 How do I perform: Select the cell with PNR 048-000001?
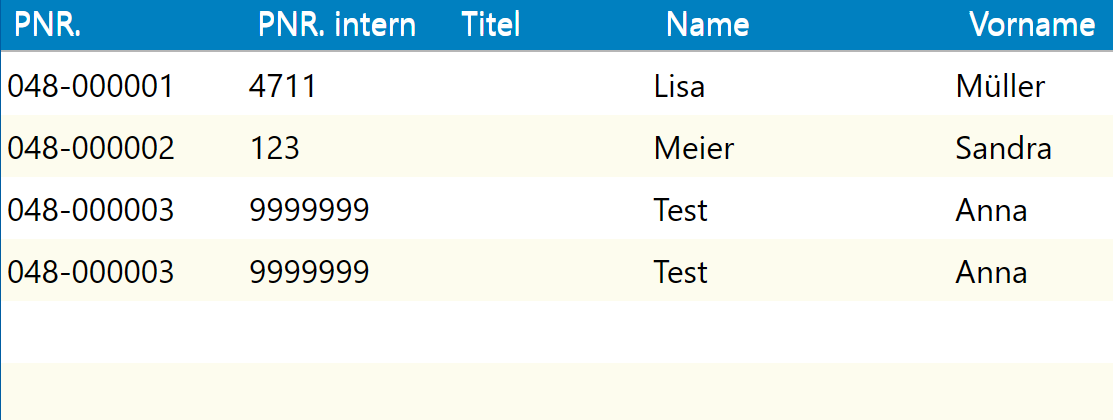[x=90, y=87]
